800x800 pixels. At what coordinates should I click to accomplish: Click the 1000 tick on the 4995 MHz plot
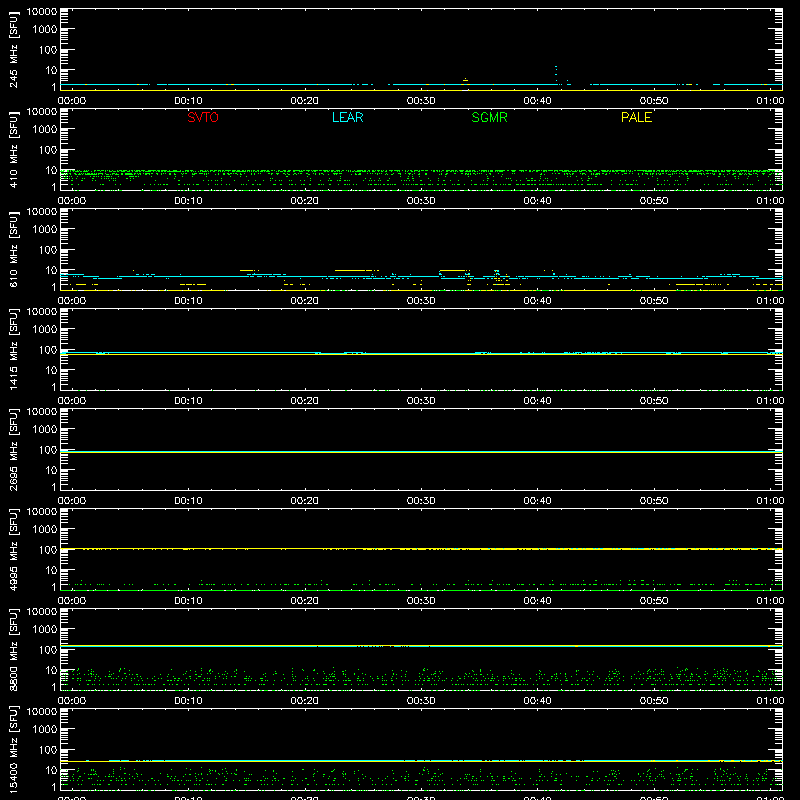tap(45, 530)
